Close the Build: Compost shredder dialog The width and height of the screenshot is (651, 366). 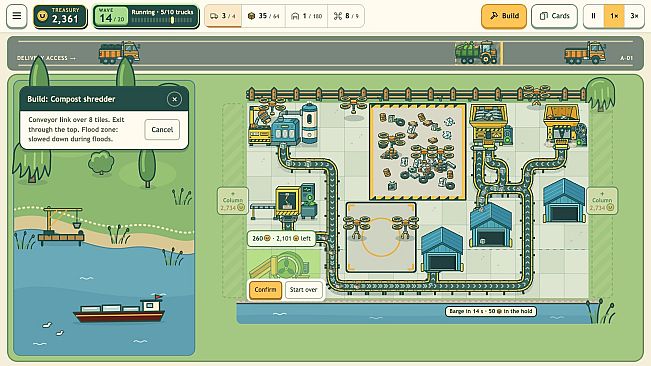[174, 99]
